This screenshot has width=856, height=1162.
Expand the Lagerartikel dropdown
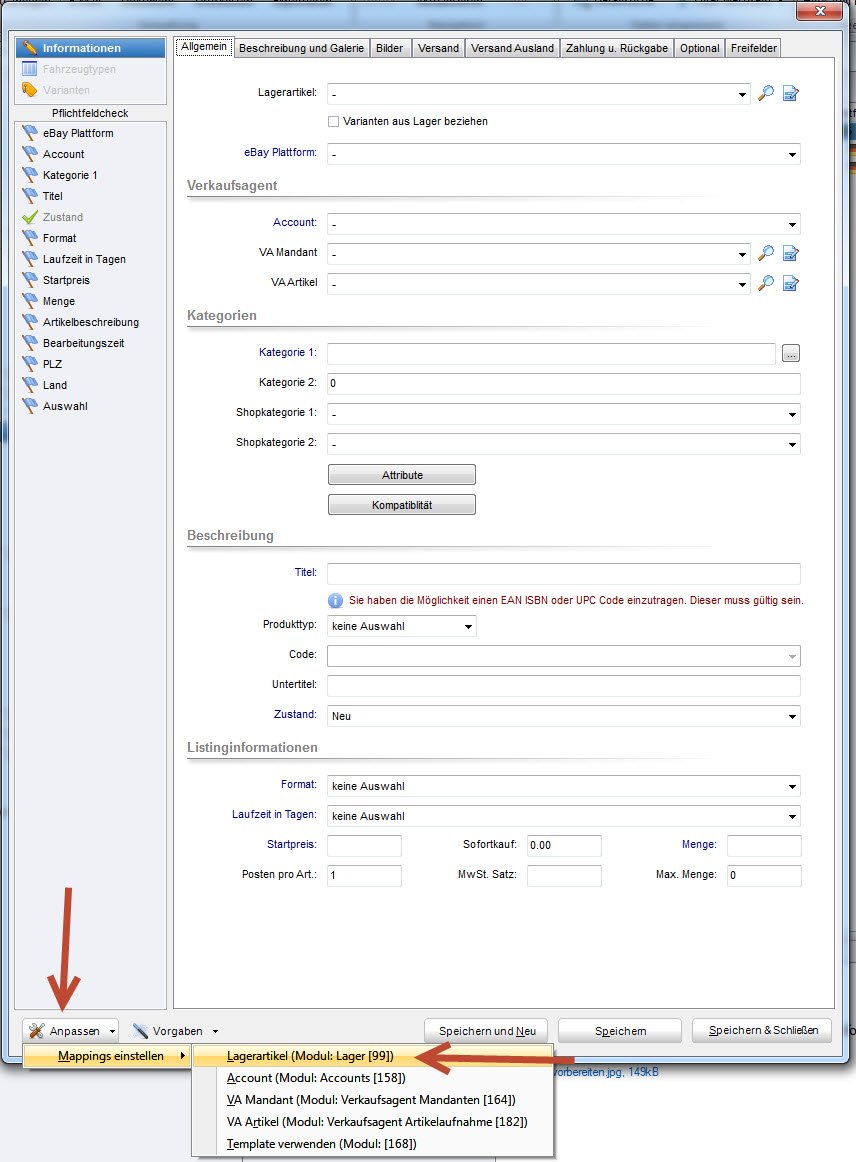coord(742,94)
